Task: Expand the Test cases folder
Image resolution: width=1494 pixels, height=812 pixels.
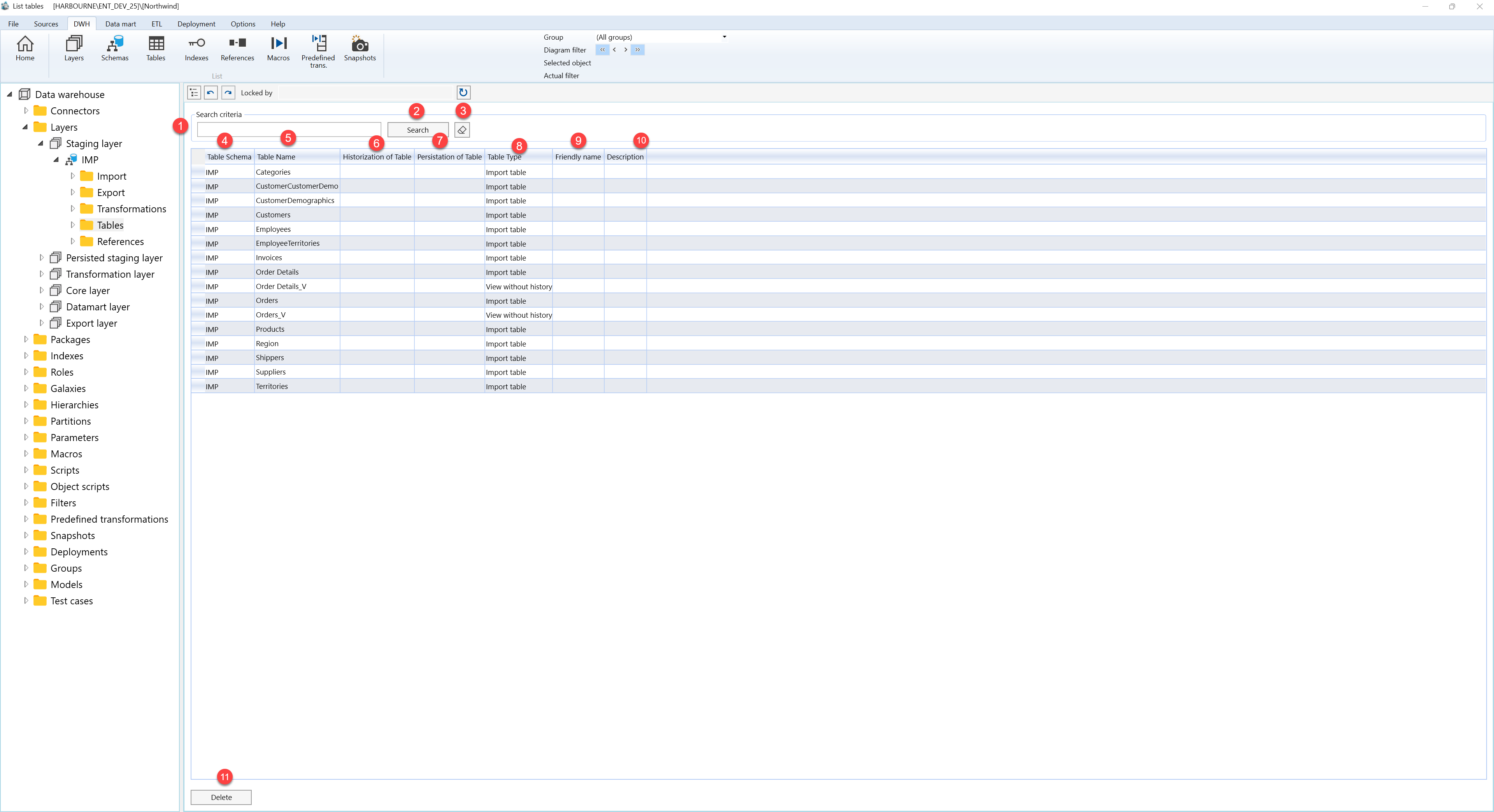Action: point(26,600)
